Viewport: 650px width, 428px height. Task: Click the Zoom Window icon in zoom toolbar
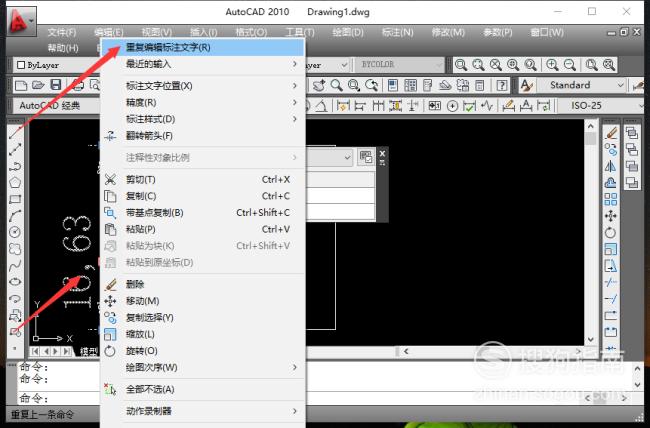tap(461, 65)
